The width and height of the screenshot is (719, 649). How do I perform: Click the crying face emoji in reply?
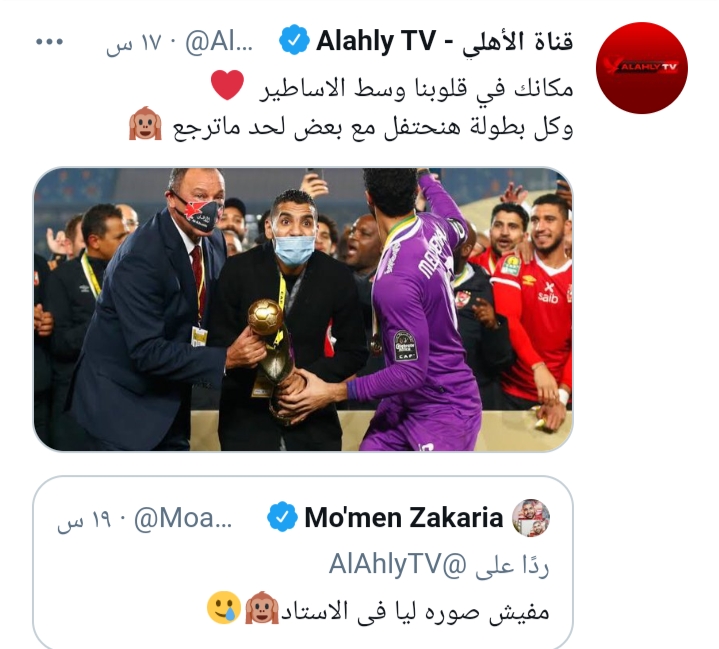click(224, 607)
